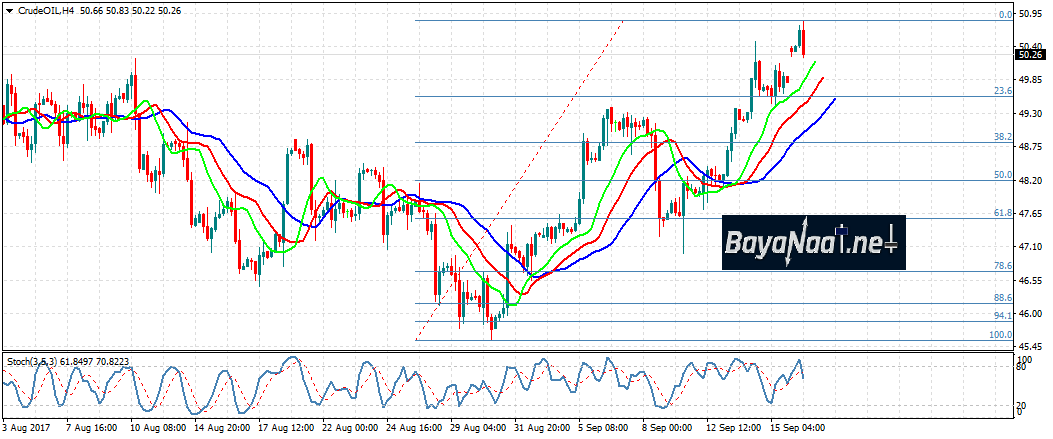The width and height of the screenshot is (1053, 439).
Task: Select the 23.6 Fibonacci level label
Action: pos(1004,91)
